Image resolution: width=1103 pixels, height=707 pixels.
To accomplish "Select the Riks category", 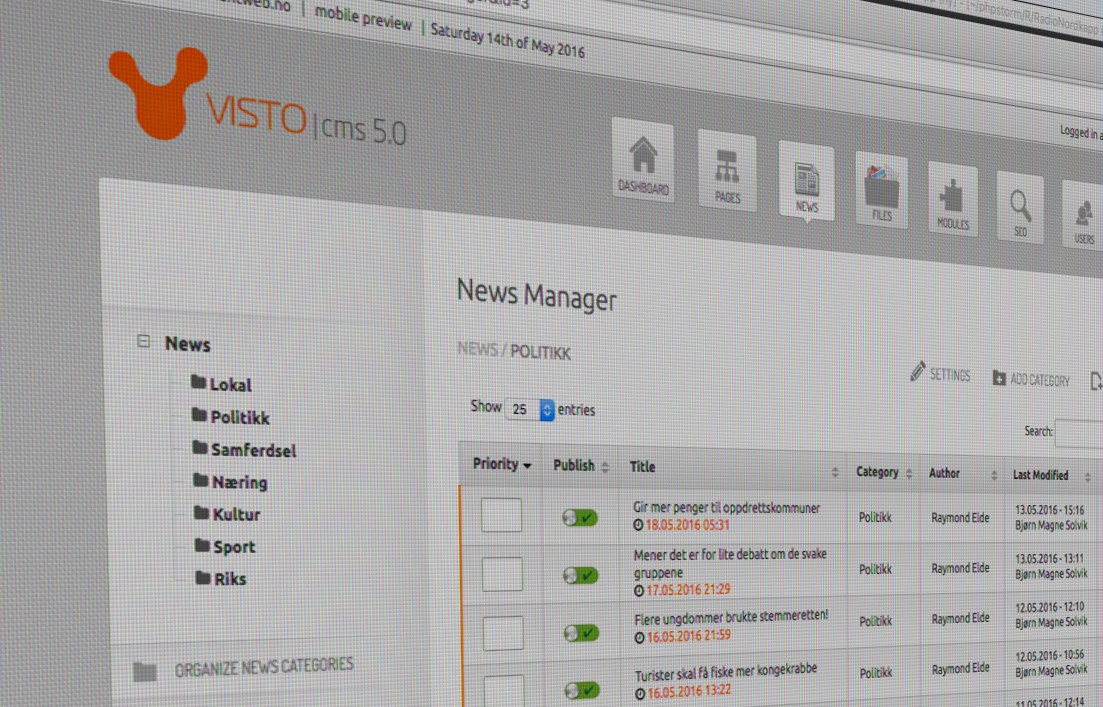I will click(230, 579).
